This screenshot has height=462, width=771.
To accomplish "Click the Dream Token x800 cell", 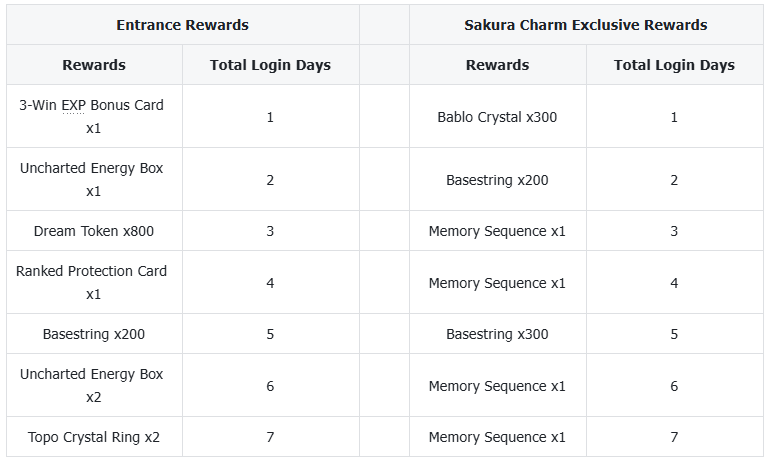I will coord(94,231).
